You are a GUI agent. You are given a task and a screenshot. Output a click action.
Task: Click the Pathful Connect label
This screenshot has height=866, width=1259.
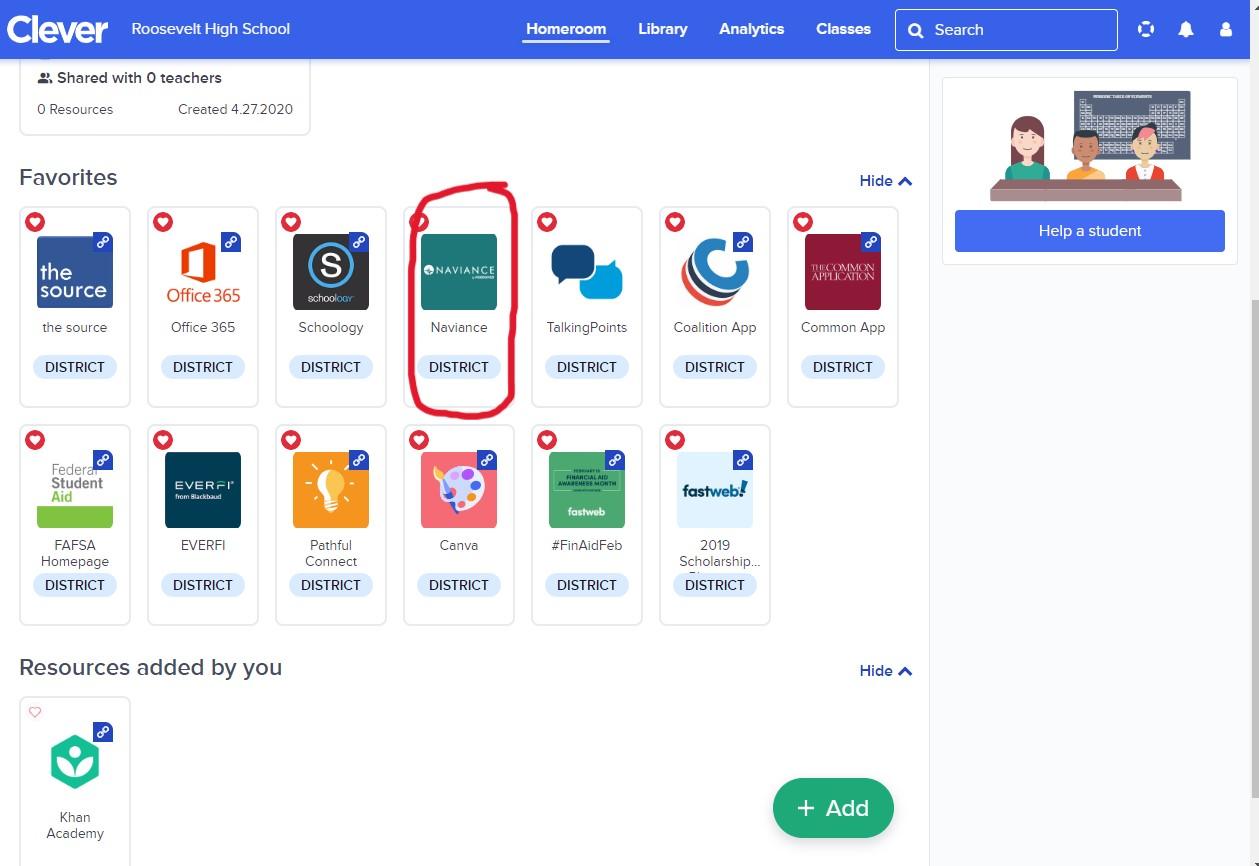click(331, 553)
